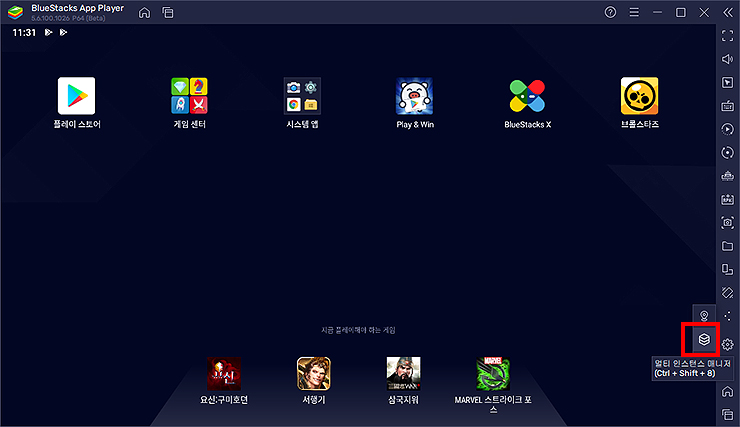740x427 pixels.
Task: Click the 11:31 clock text
Action: tap(24, 33)
